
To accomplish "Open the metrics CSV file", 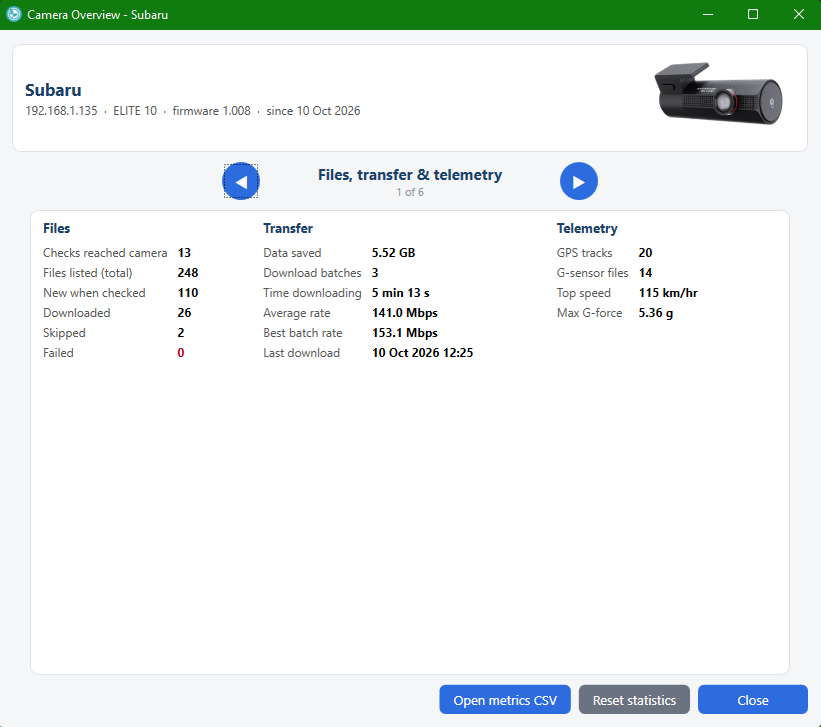I will point(505,700).
